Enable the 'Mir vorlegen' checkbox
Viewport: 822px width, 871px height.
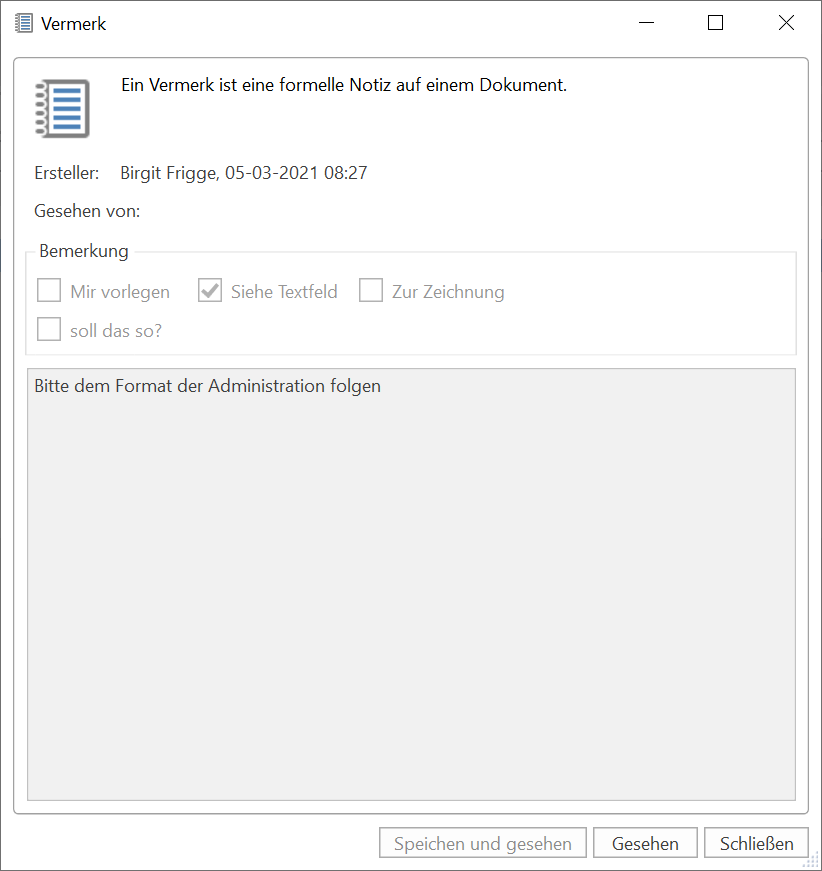coord(49,291)
